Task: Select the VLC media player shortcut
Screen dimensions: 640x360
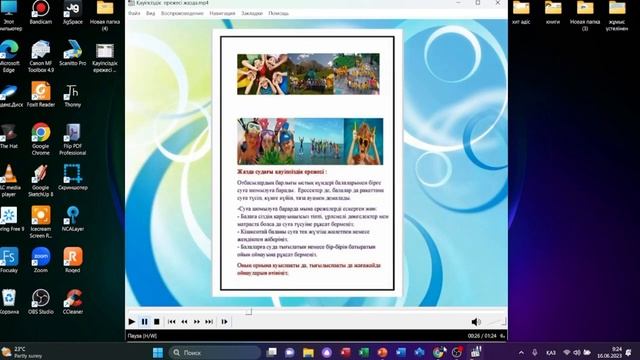Action: tap(9, 181)
